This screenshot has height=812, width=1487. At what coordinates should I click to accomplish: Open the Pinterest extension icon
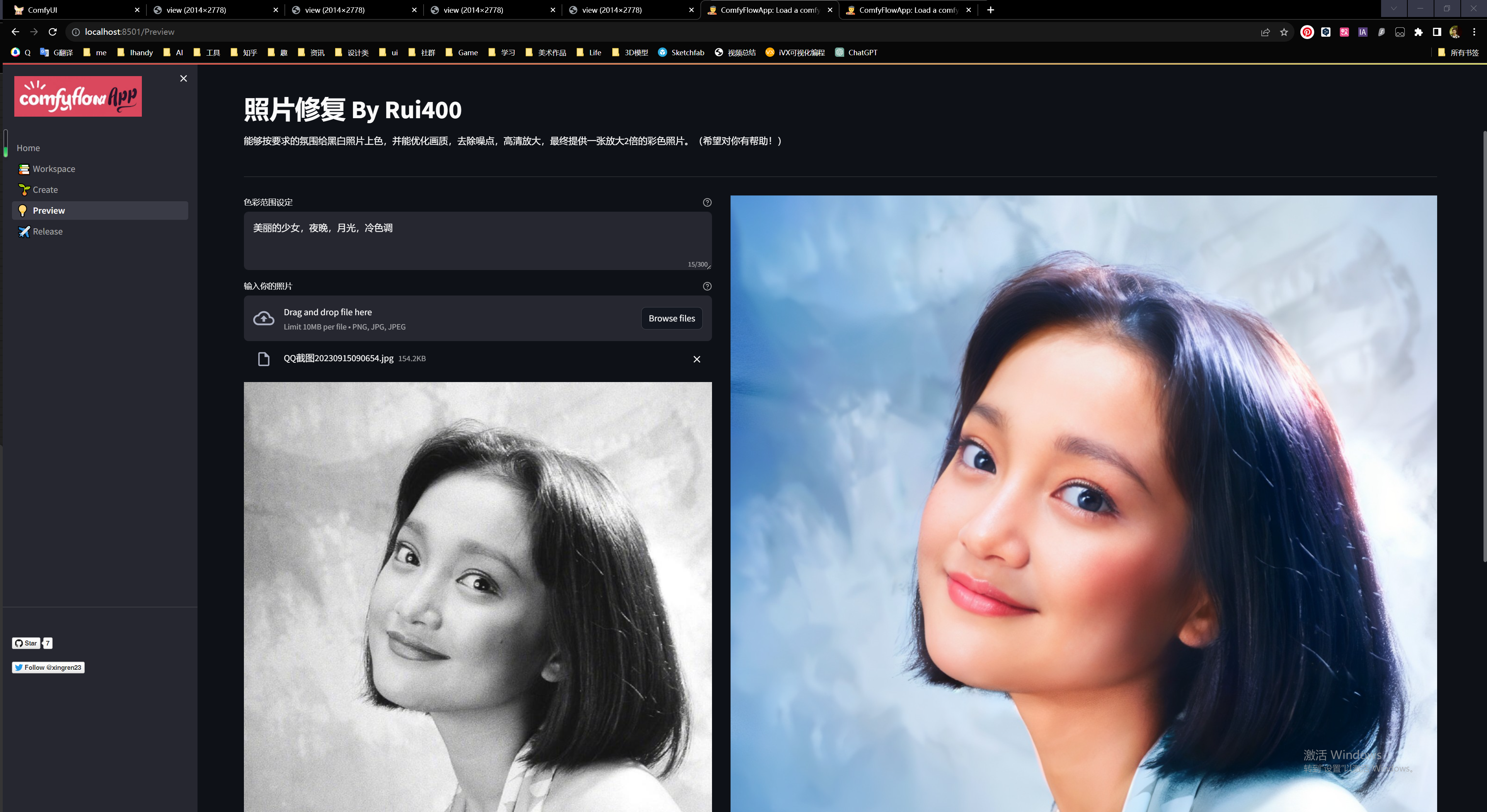coord(1307,32)
